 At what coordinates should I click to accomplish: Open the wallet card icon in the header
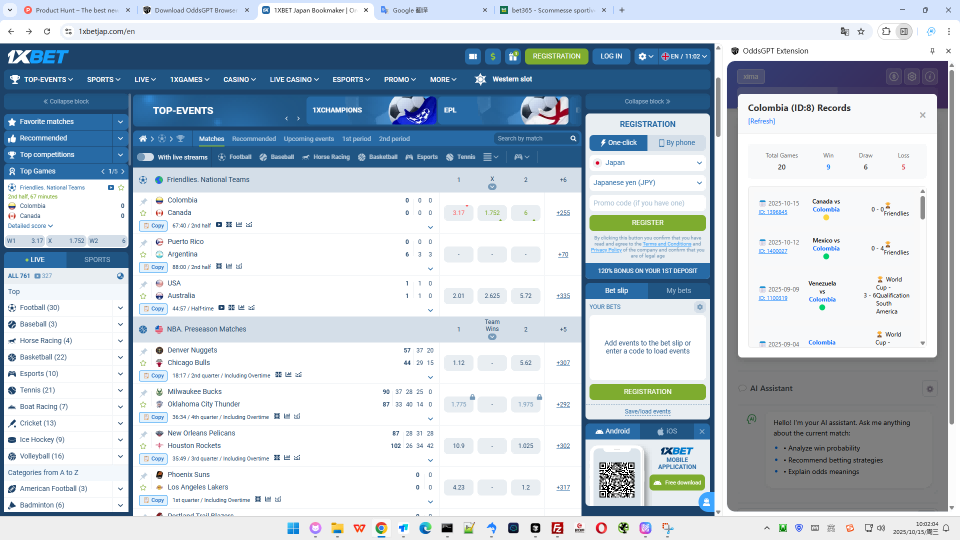tap(473, 56)
